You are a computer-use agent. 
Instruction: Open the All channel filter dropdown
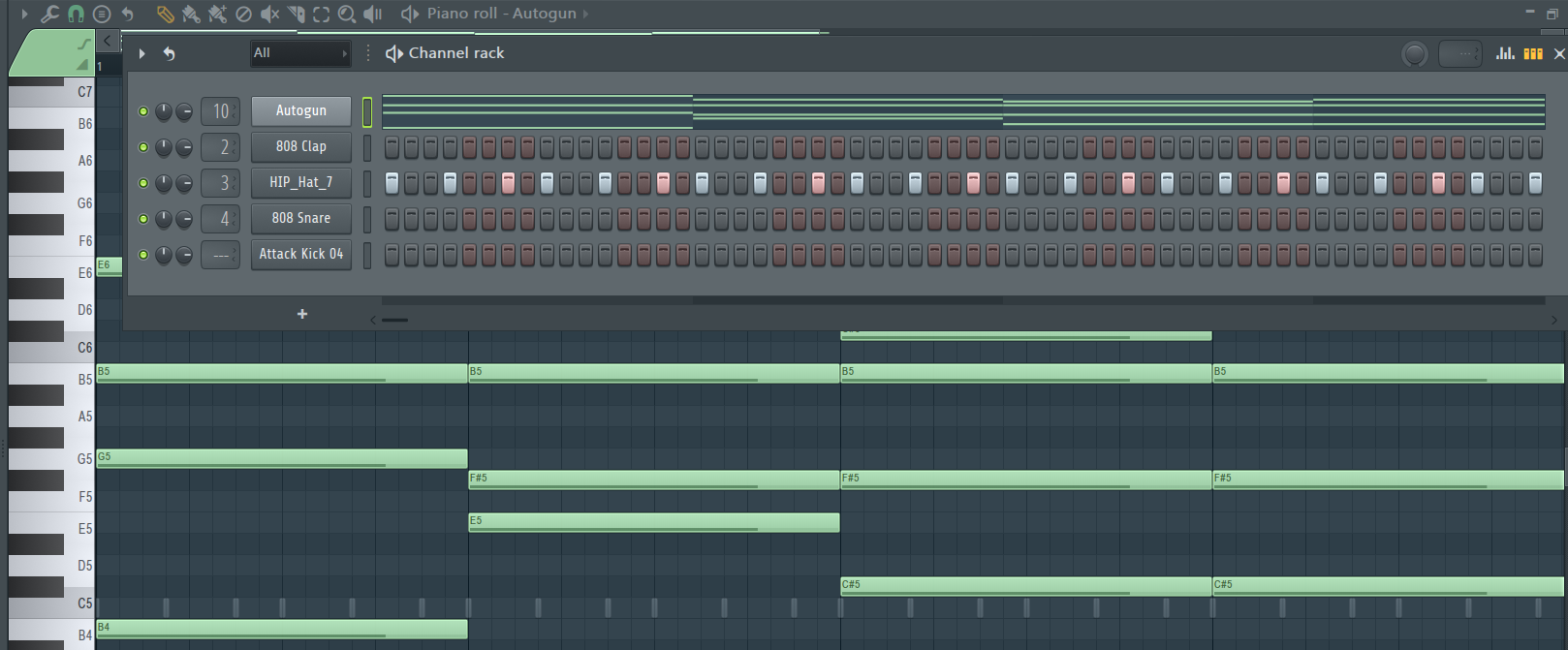pyautogui.click(x=299, y=53)
